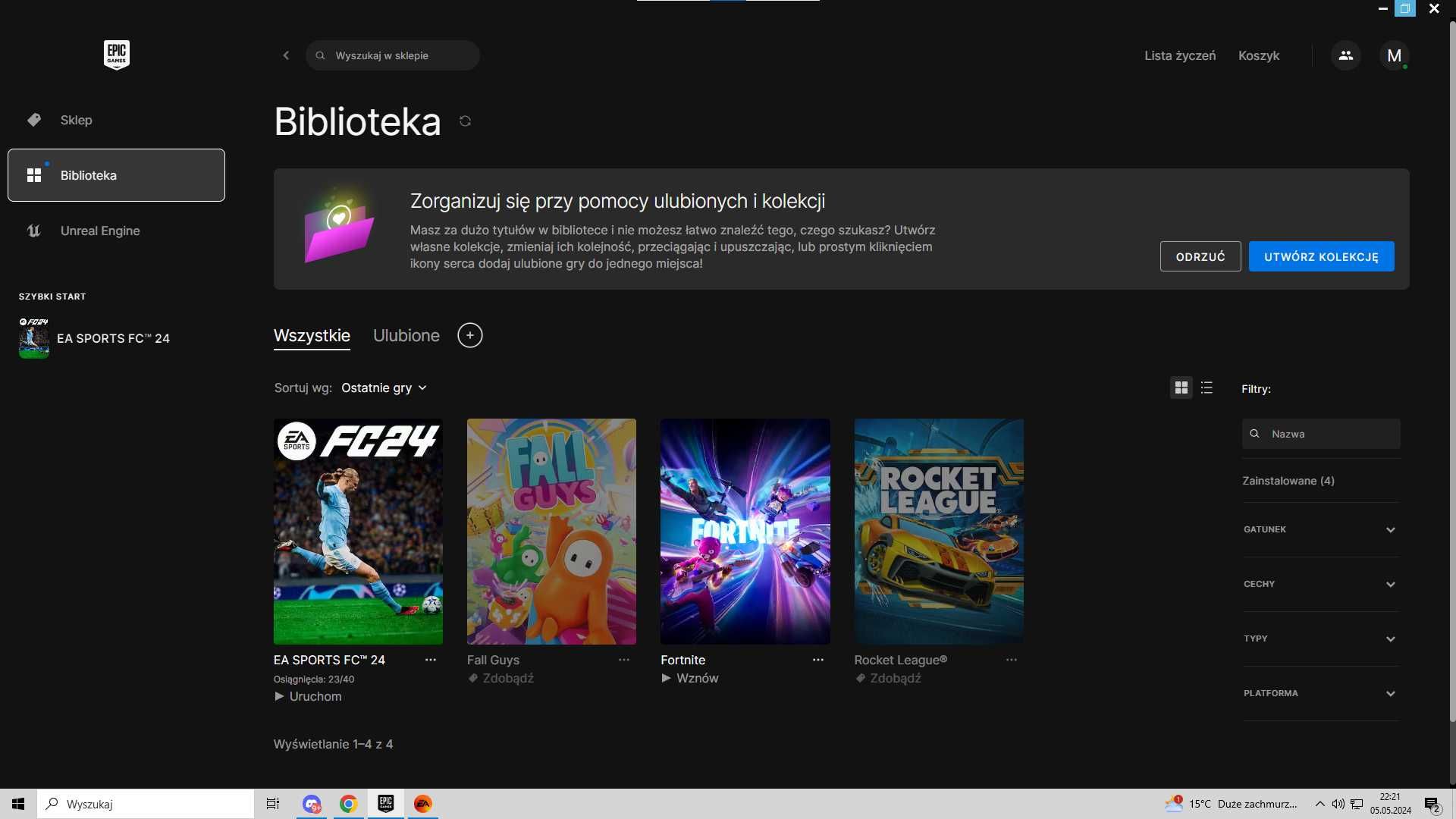Expand the TYPY filter
The height and width of the screenshot is (819, 1456).
coord(1320,639)
